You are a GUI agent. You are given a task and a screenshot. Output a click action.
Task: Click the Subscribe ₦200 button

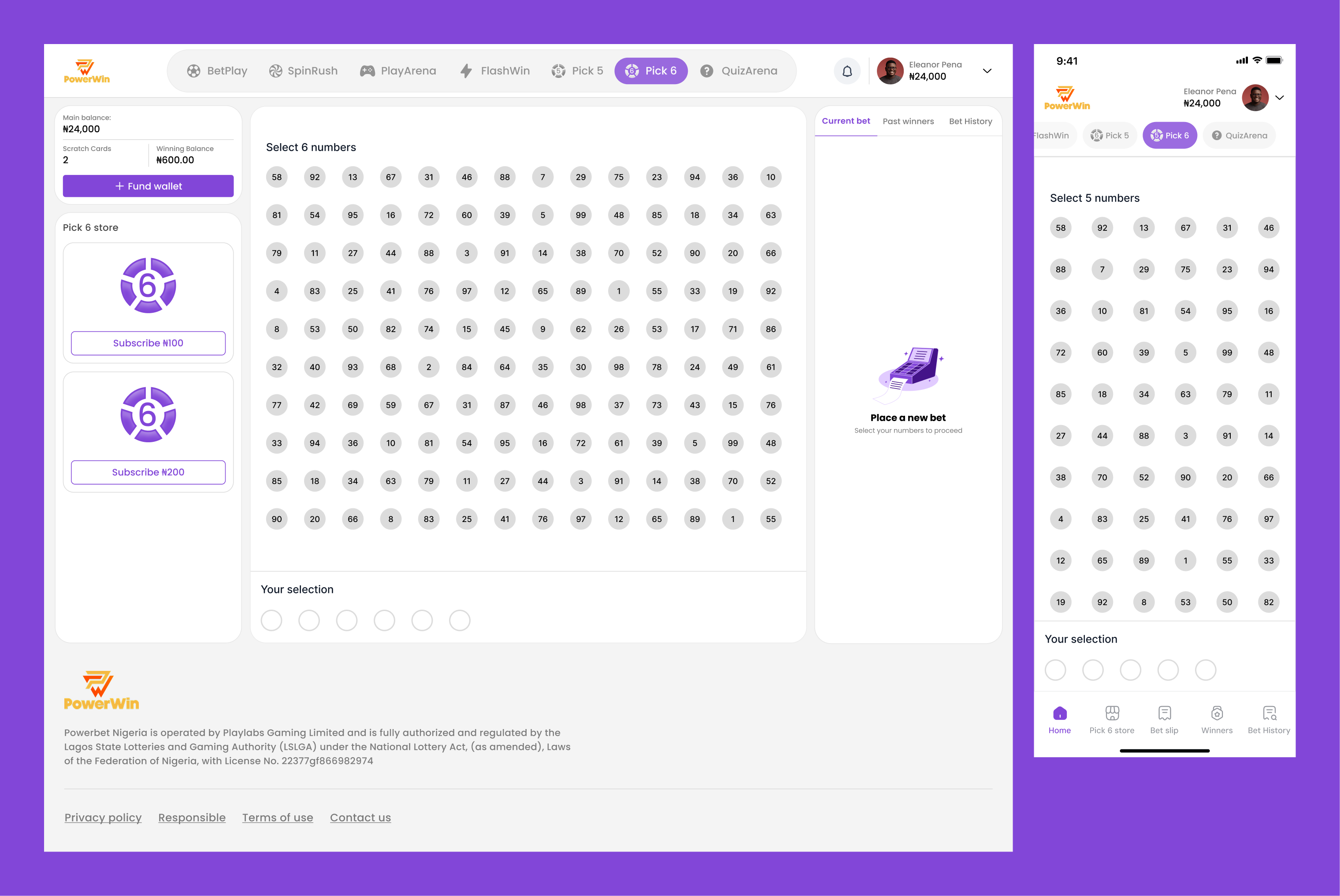tap(148, 472)
